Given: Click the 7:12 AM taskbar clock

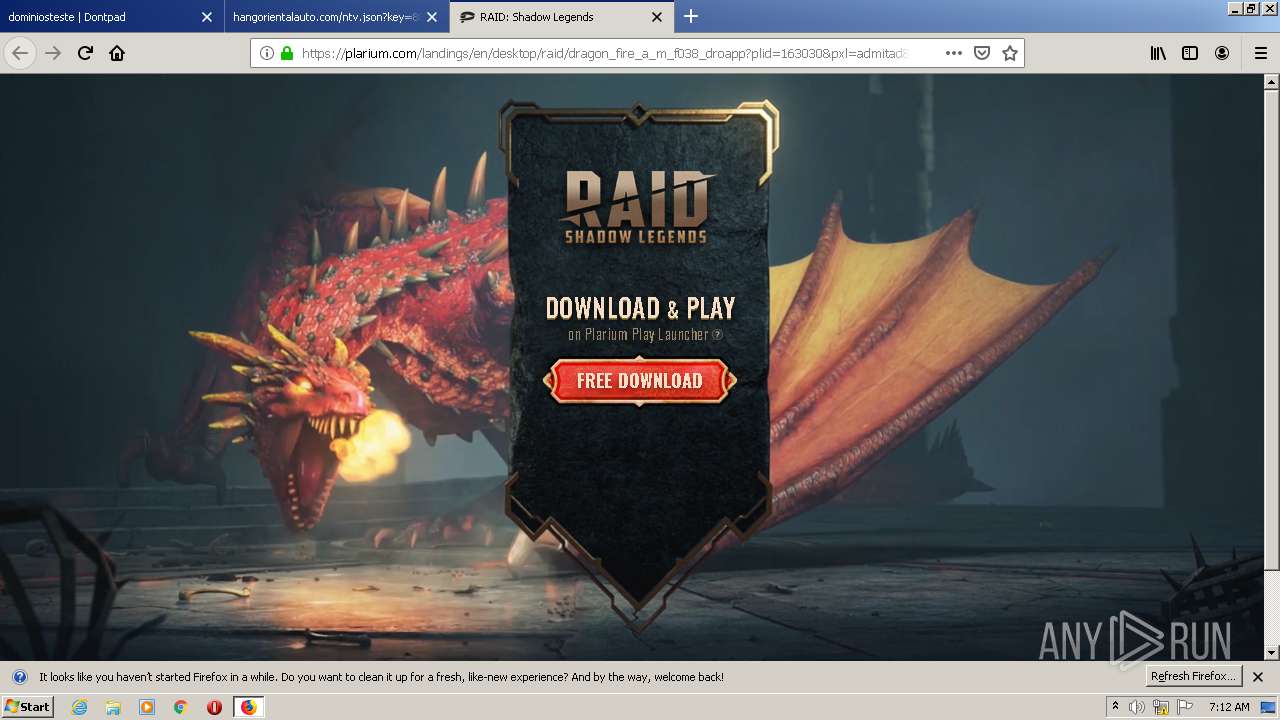Looking at the screenshot, I should [x=1229, y=707].
